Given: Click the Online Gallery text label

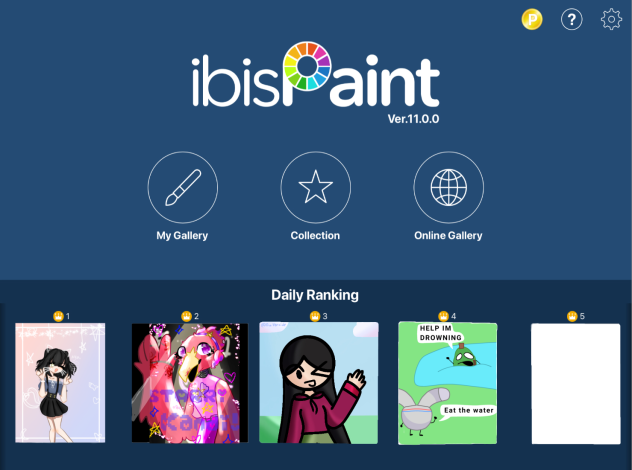Looking at the screenshot, I should (448, 235).
